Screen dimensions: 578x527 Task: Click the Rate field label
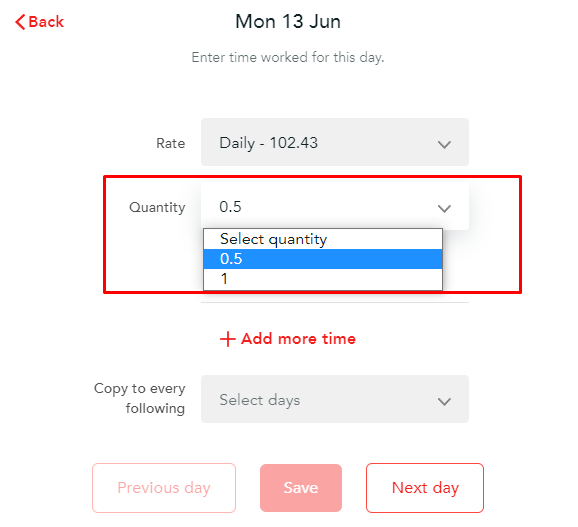pos(170,143)
